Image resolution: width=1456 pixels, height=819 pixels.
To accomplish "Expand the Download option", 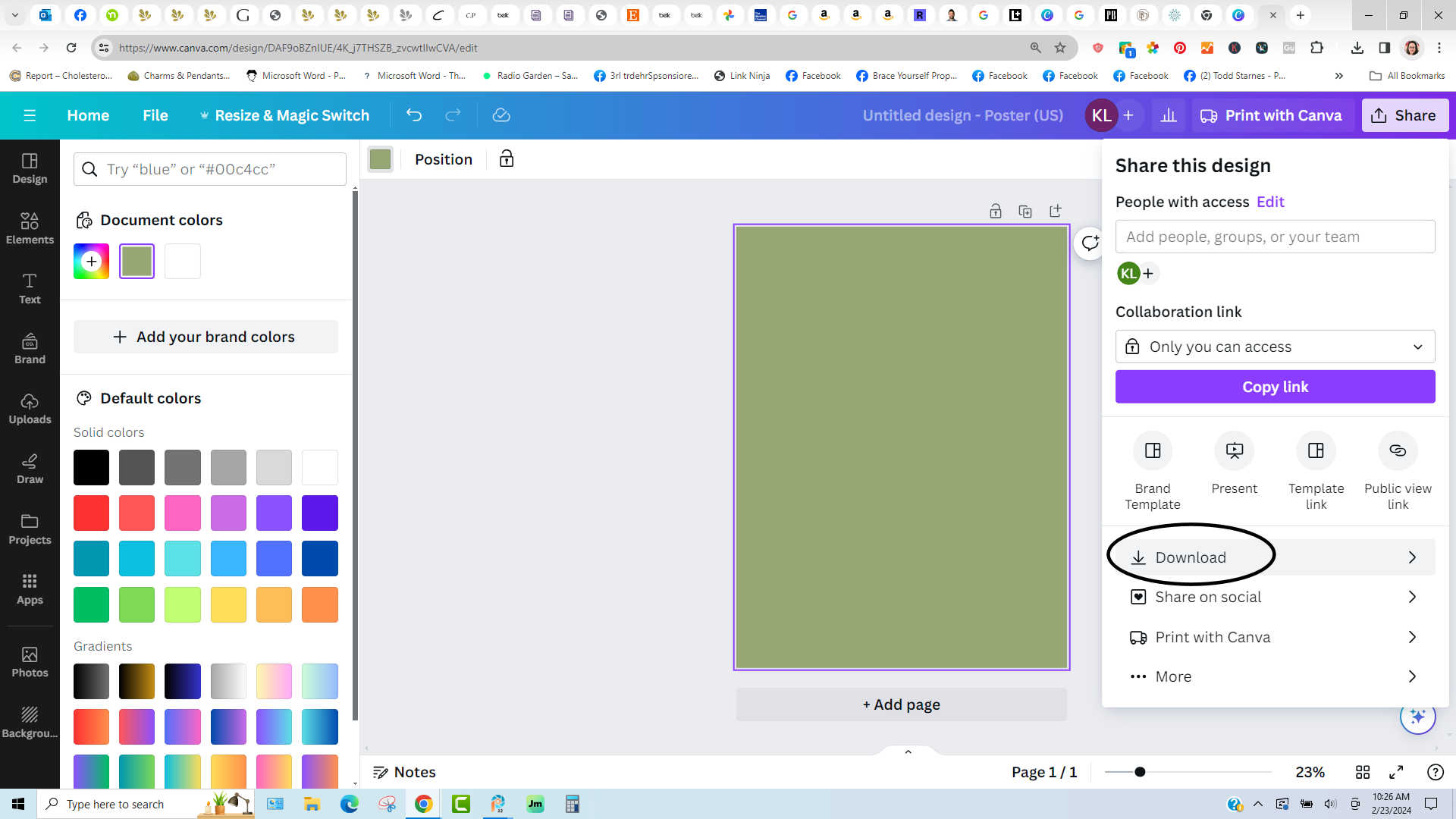I will (1276, 557).
